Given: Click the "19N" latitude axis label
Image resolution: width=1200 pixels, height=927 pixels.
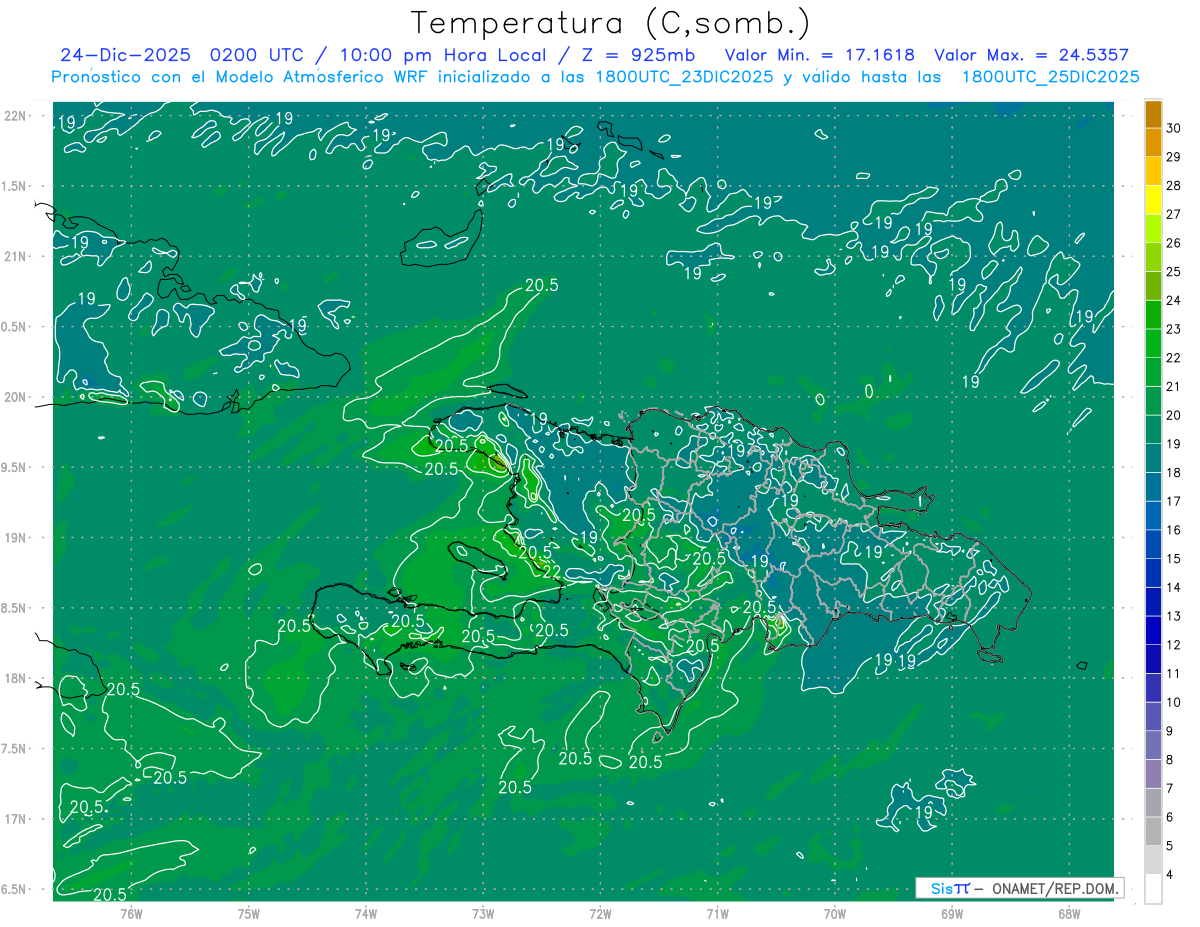Looking at the screenshot, I should [x=15, y=538].
